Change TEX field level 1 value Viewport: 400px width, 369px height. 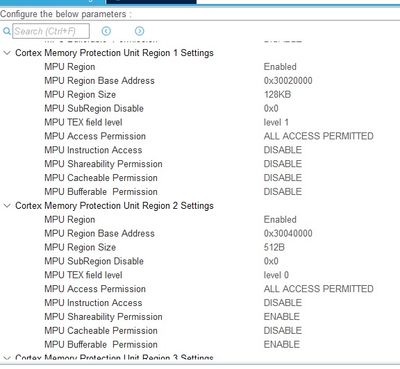pos(276,122)
